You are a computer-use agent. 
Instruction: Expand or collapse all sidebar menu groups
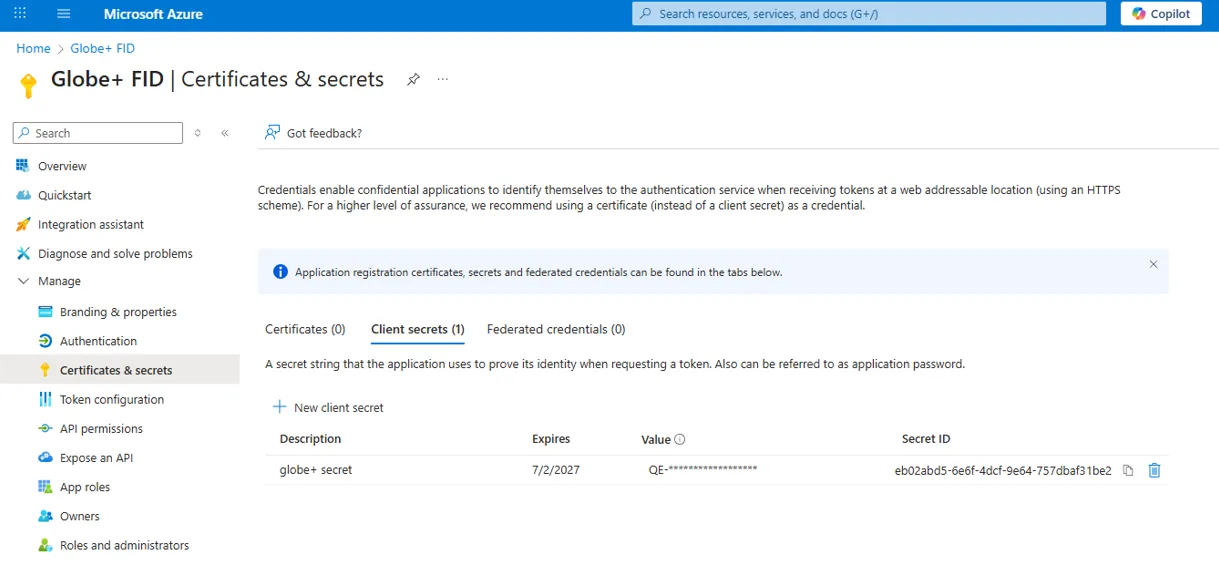pyautogui.click(x=198, y=133)
